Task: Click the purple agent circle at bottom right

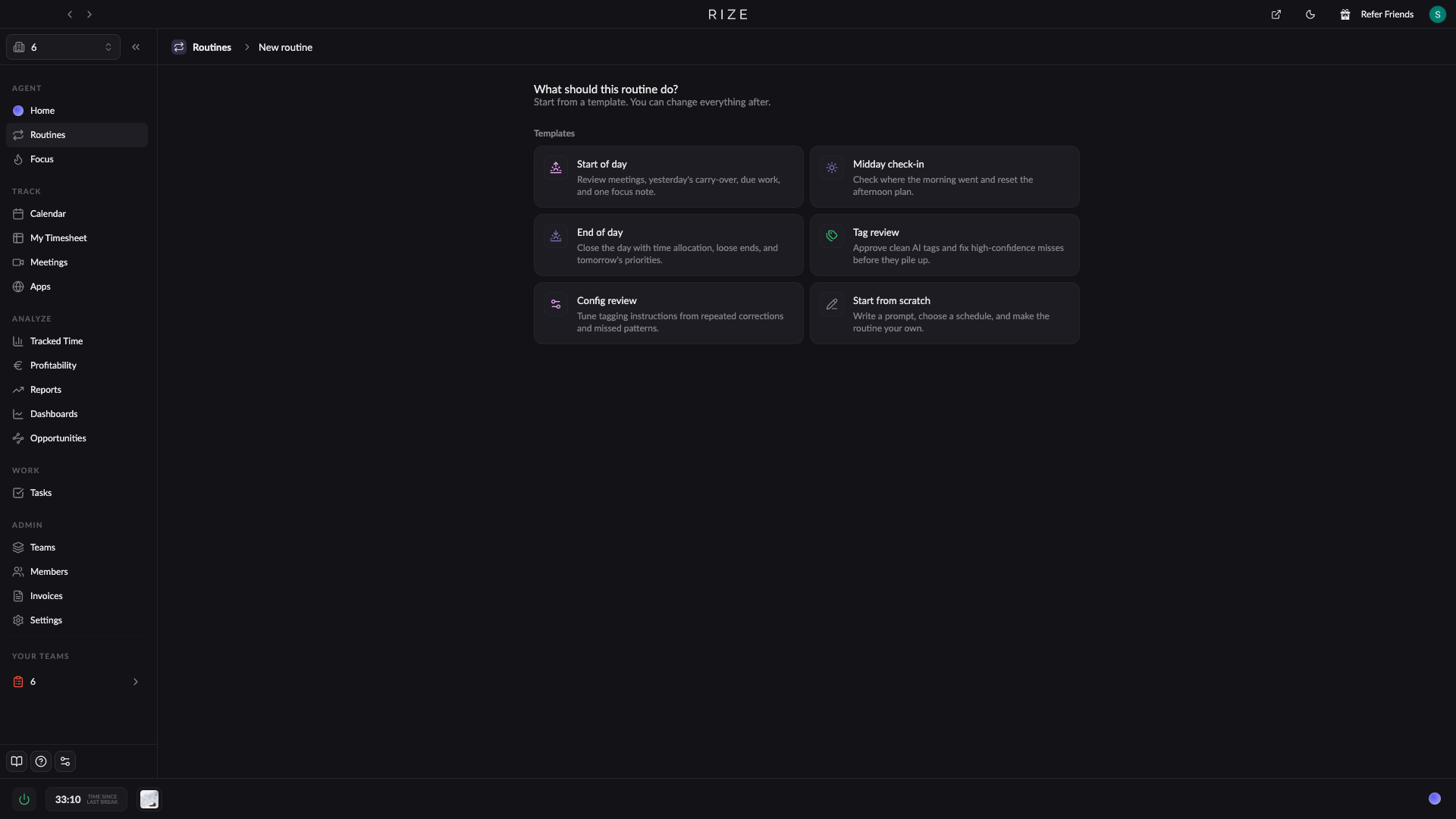Action: 1435,799
